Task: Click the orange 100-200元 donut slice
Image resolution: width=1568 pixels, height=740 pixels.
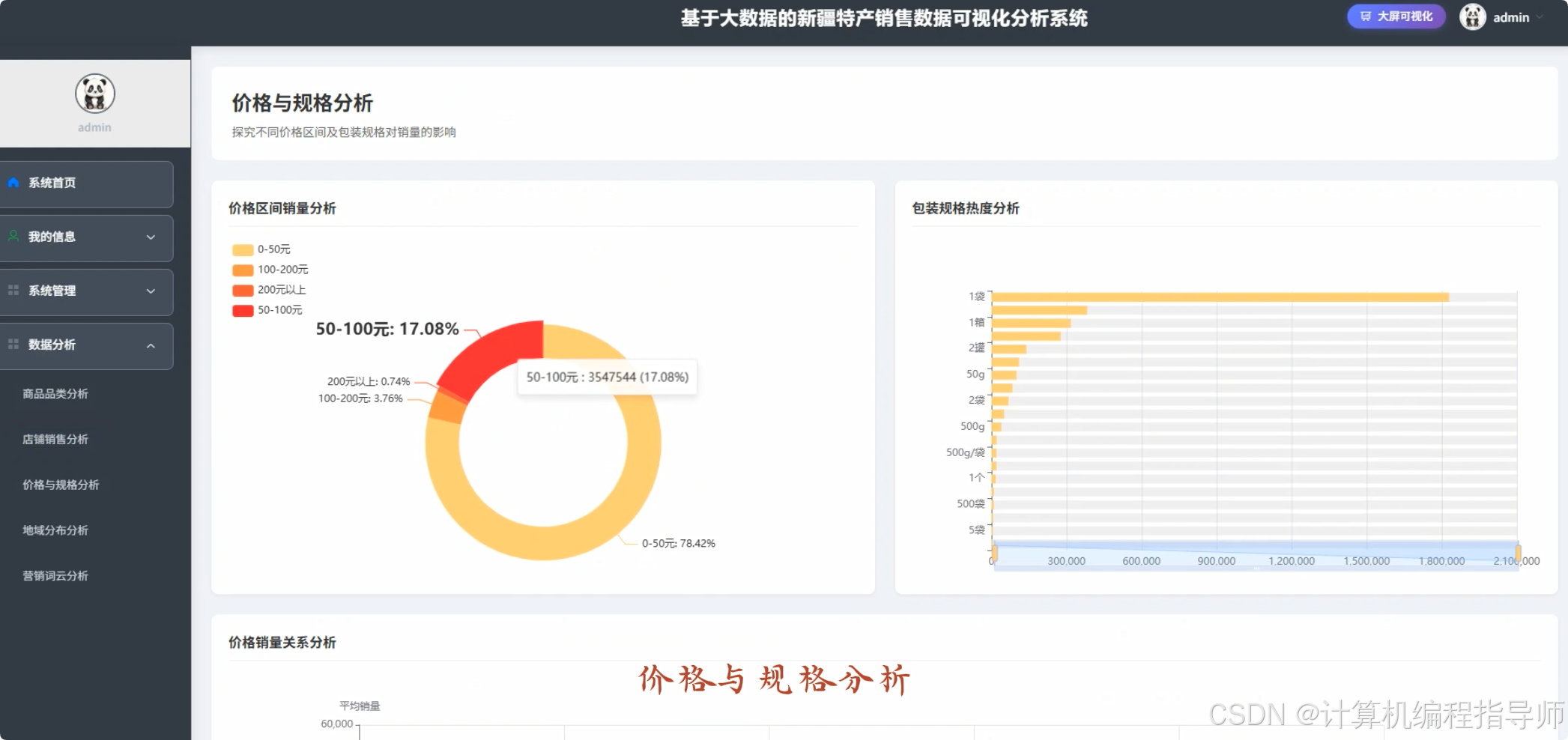Action: (x=448, y=407)
